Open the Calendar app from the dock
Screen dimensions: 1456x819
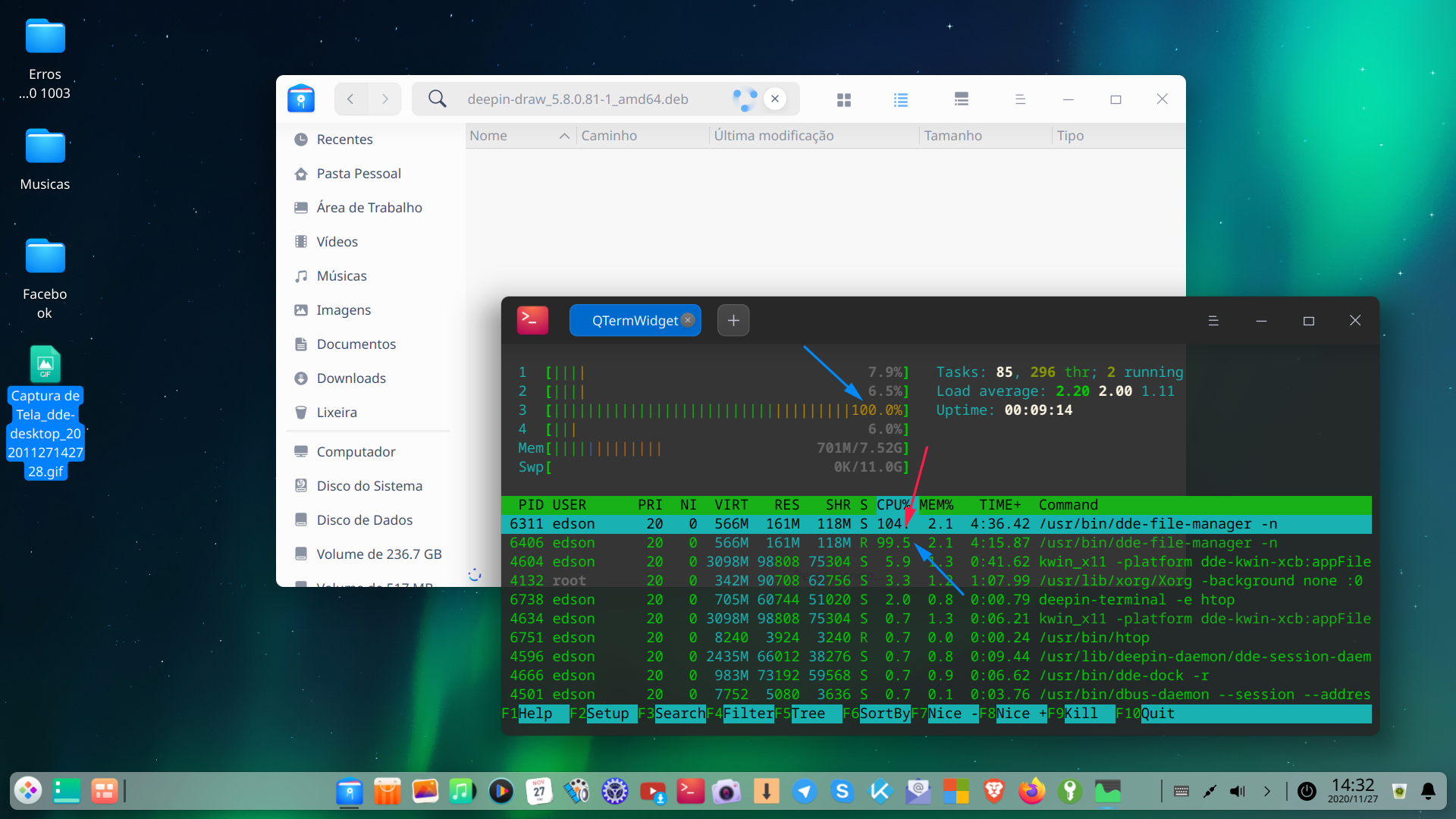tap(539, 791)
